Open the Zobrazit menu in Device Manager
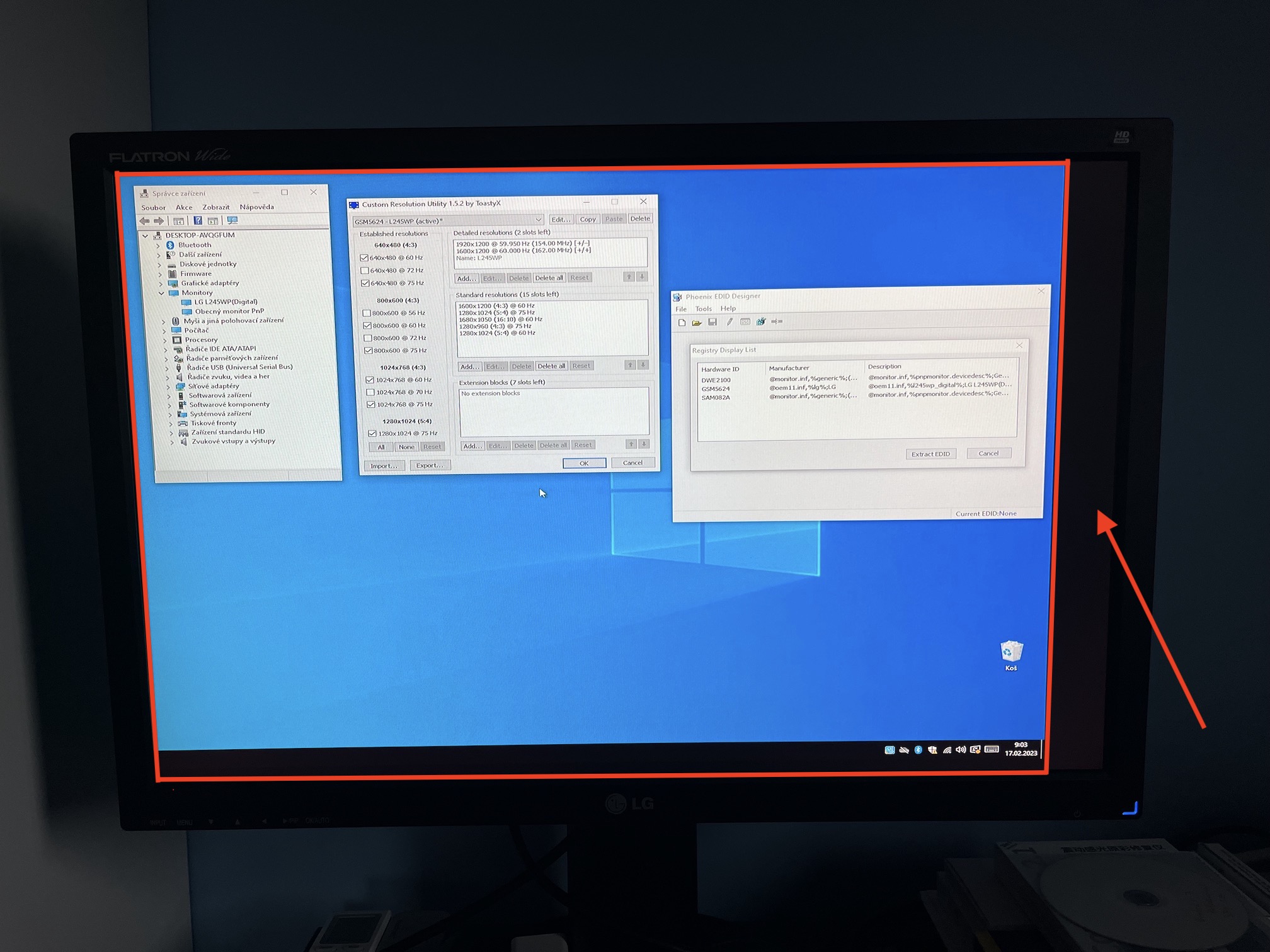Screen dimensions: 1270x952 (x=215, y=207)
